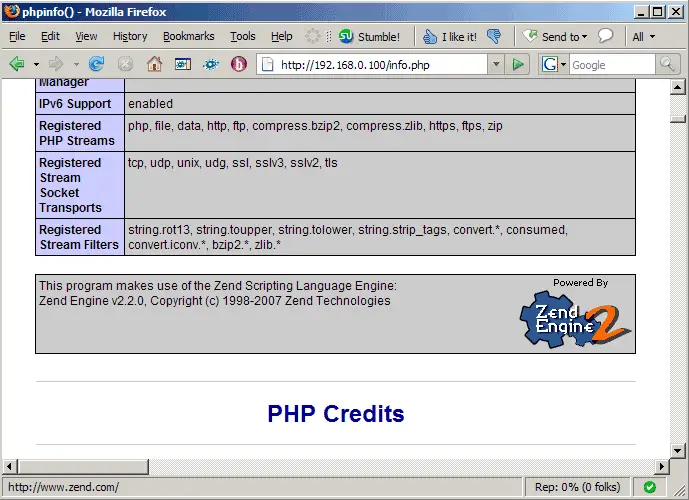Click the green Go arrow button
Image resolution: width=689 pixels, height=500 pixels.
click(x=518, y=65)
